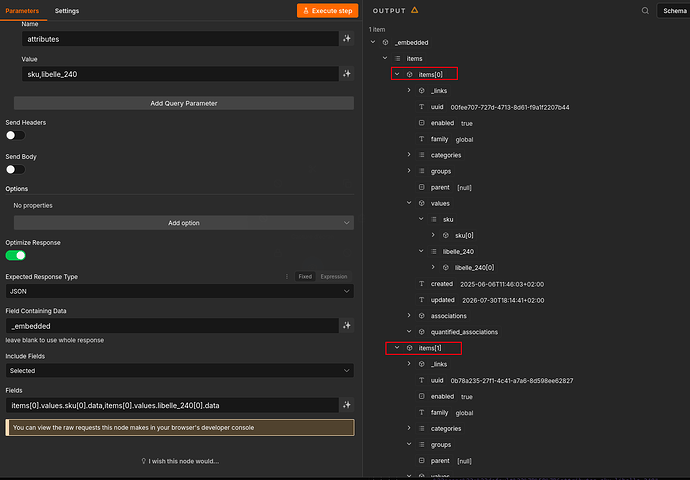
Task: Expand _links under items[1]
Action: (x=409, y=363)
